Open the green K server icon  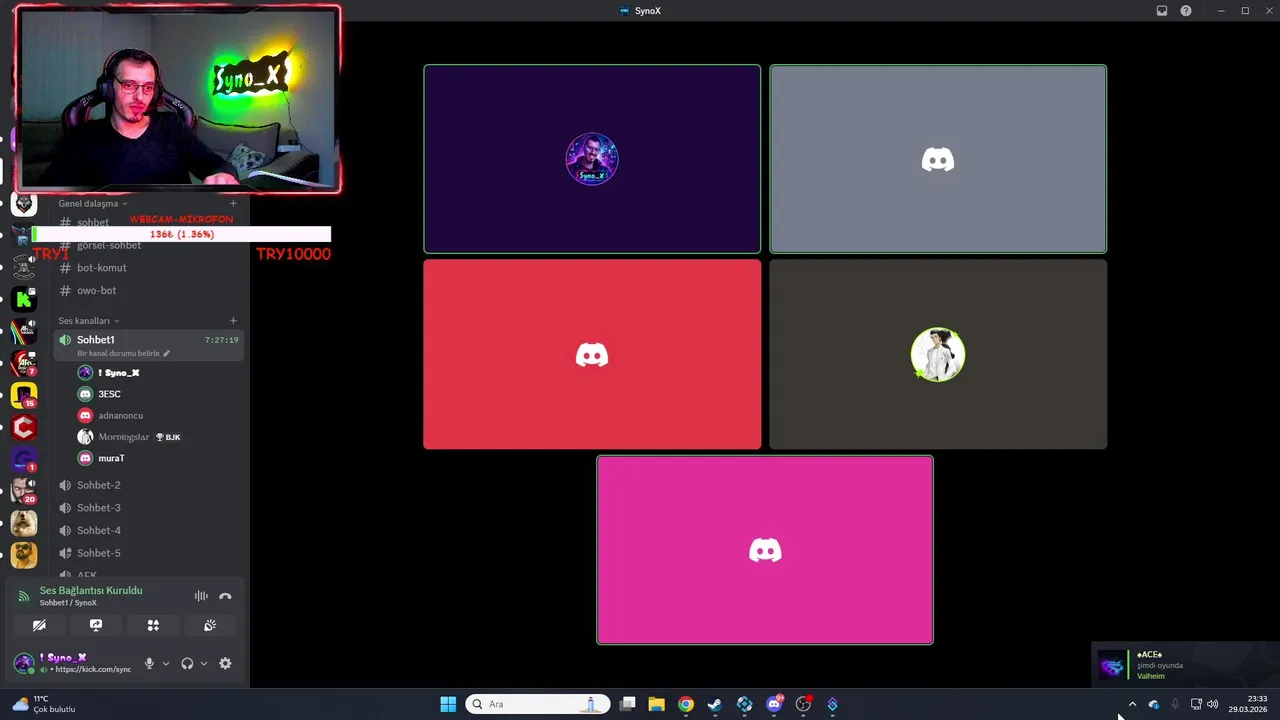click(x=24, y=298)
